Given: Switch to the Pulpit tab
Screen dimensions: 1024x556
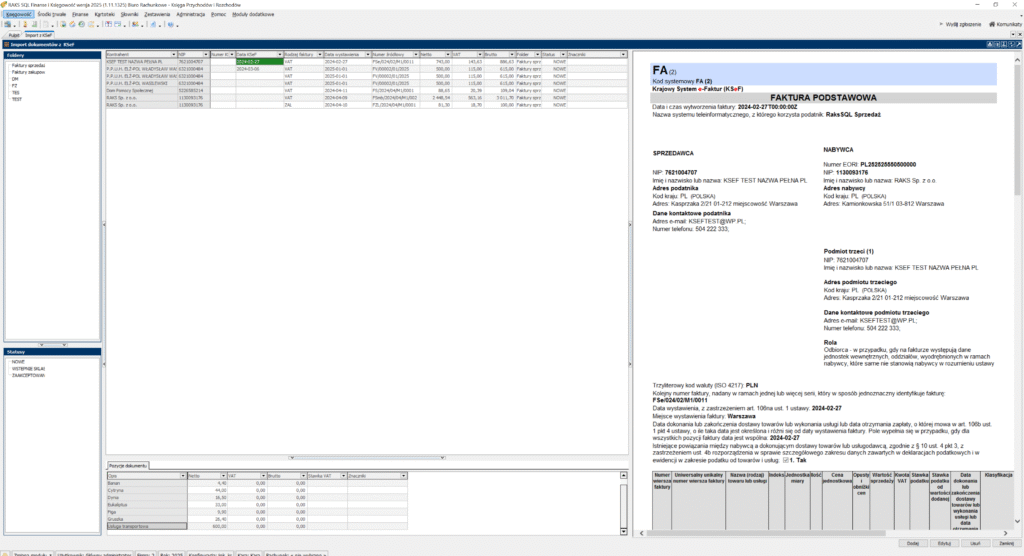Looking at the screenshot, I should pyautogui.click(x=14, y=34).
